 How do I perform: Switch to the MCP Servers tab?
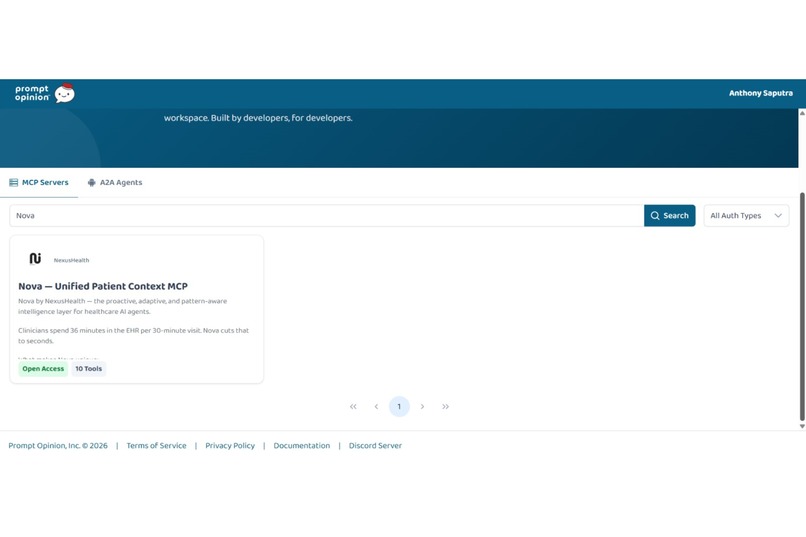[x=39, y=182]
